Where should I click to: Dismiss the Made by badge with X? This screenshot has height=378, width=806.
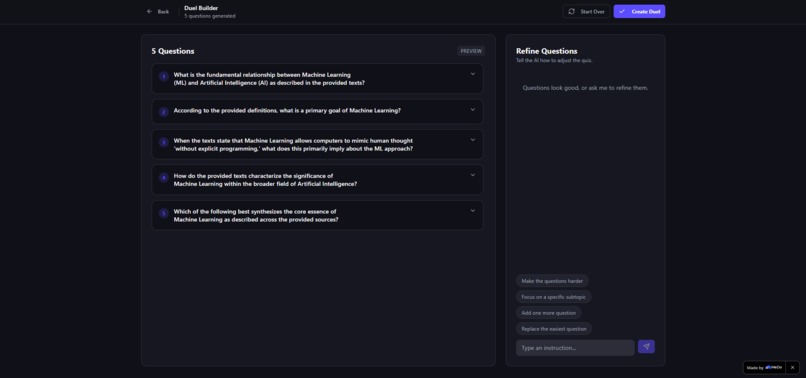pos(792,367)
